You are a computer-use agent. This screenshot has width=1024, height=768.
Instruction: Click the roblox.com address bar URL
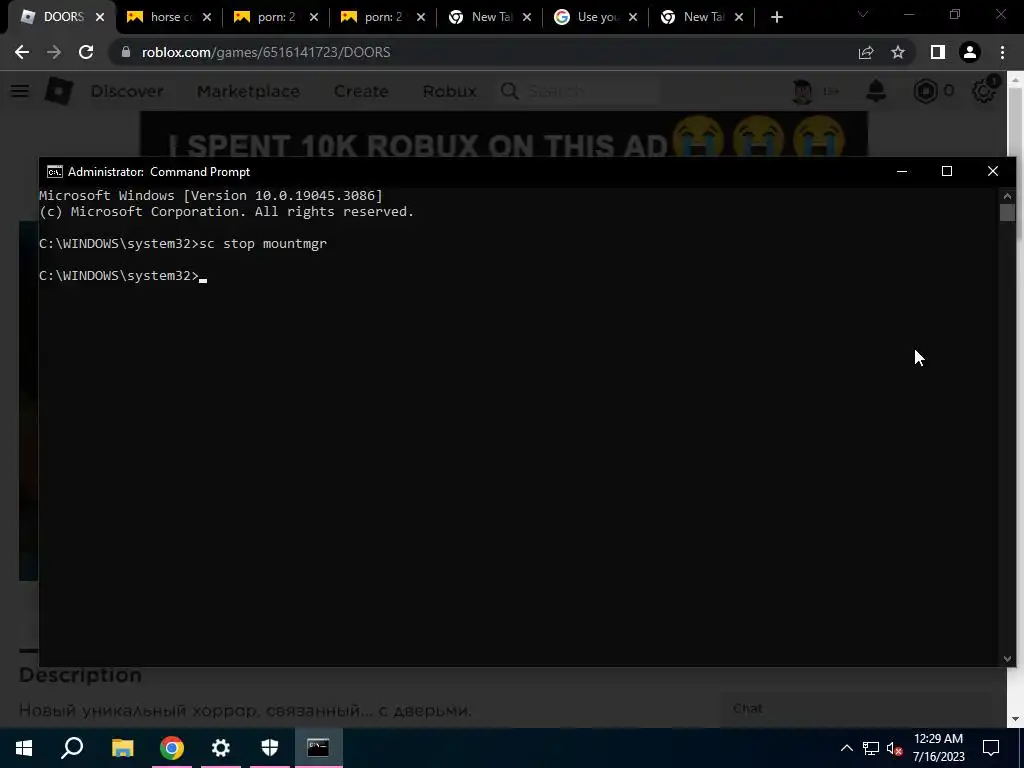coord(266,52)
